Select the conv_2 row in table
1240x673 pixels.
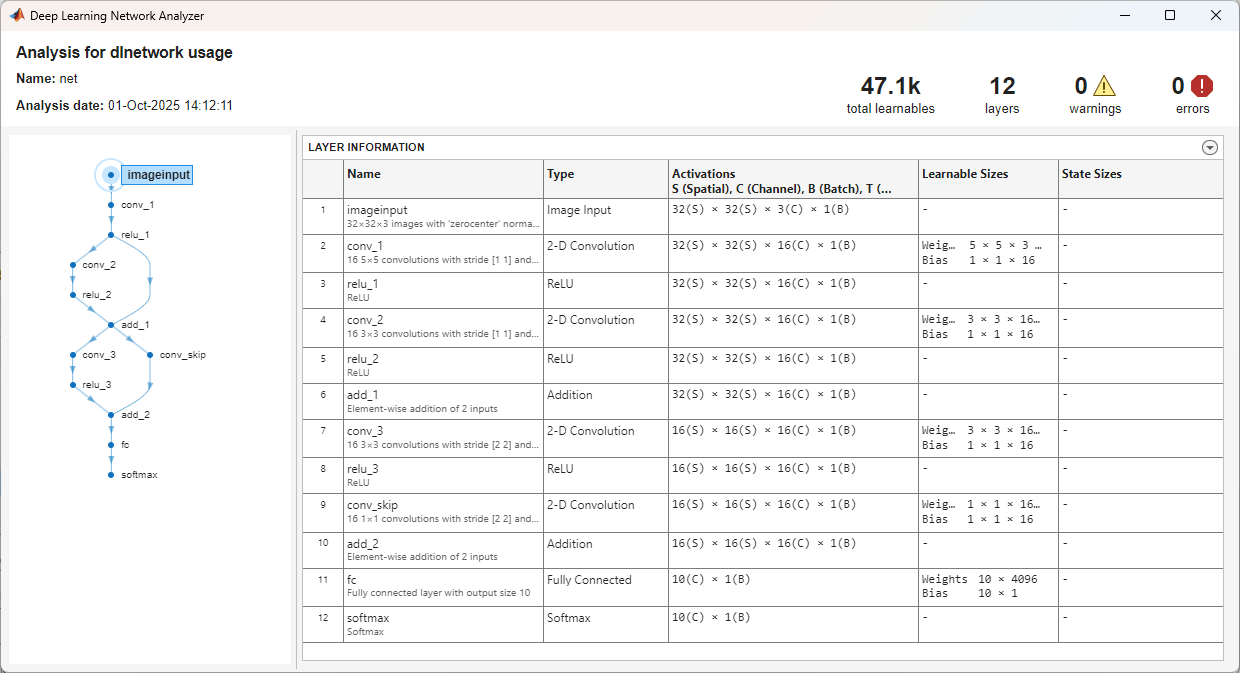pos(763,328)
